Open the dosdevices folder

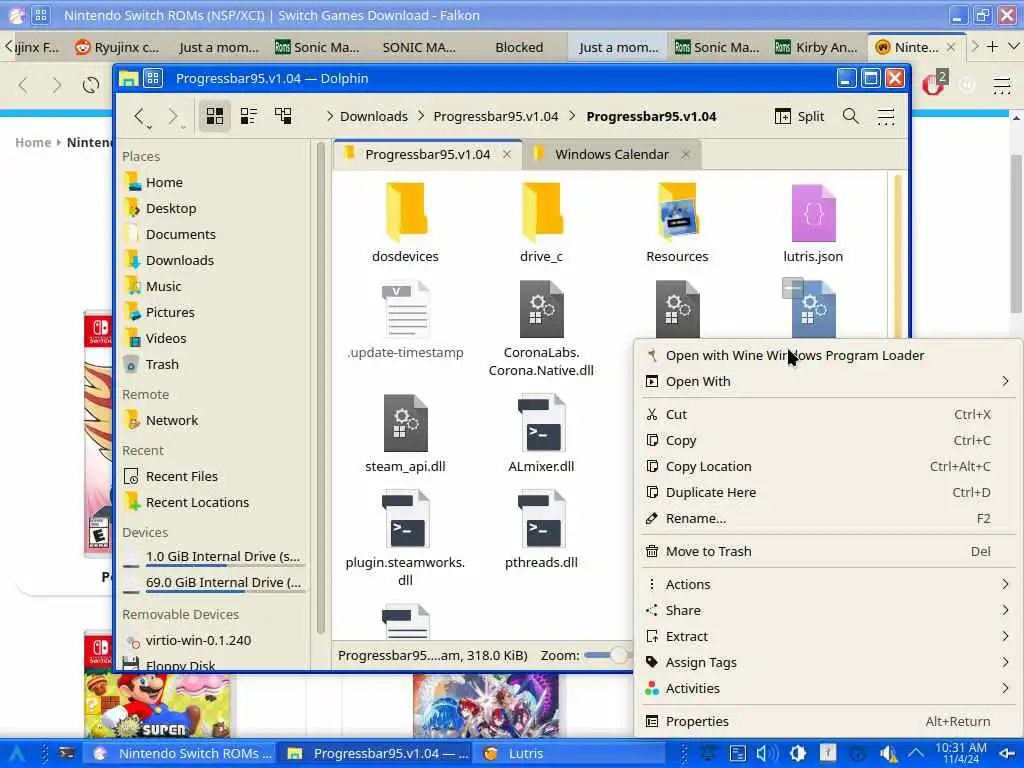coord(405,222)
